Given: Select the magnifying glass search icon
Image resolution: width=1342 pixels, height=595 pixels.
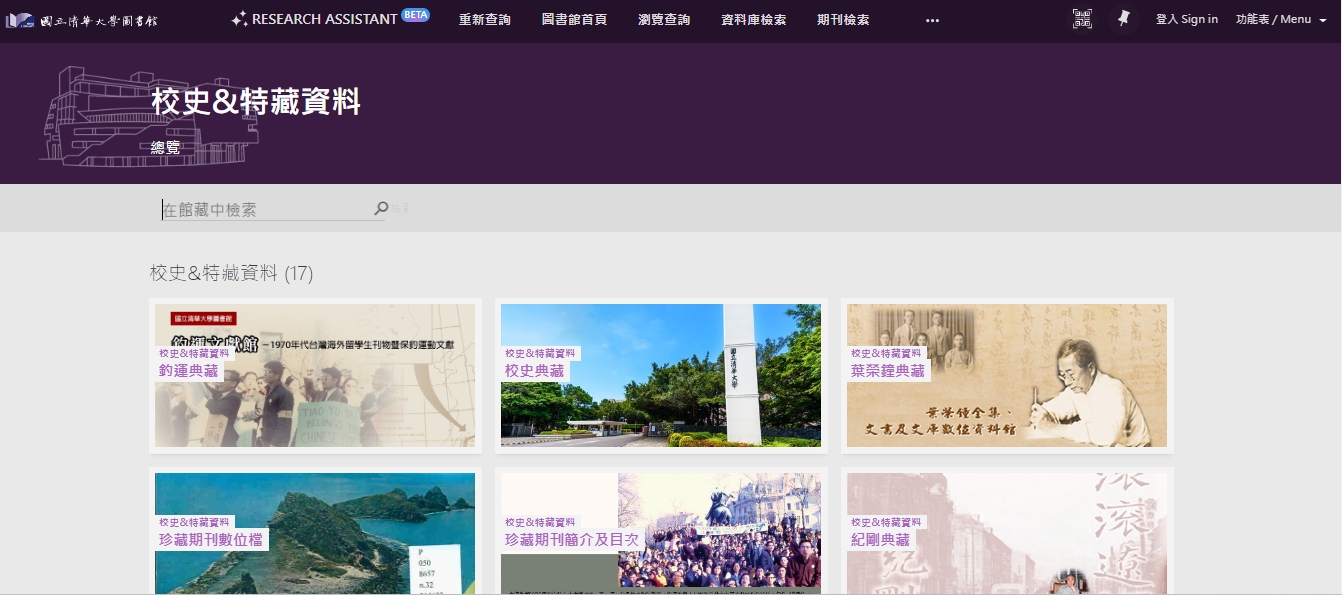Looking at the screenshot, I should pyautogui.click(x=381, y=208).
